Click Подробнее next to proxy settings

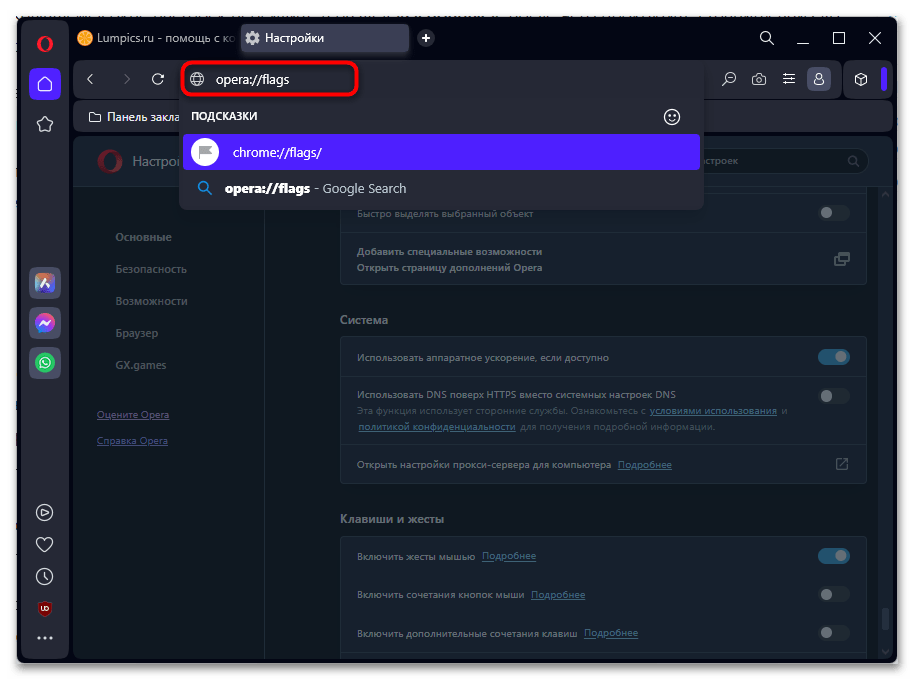[645, 465]
